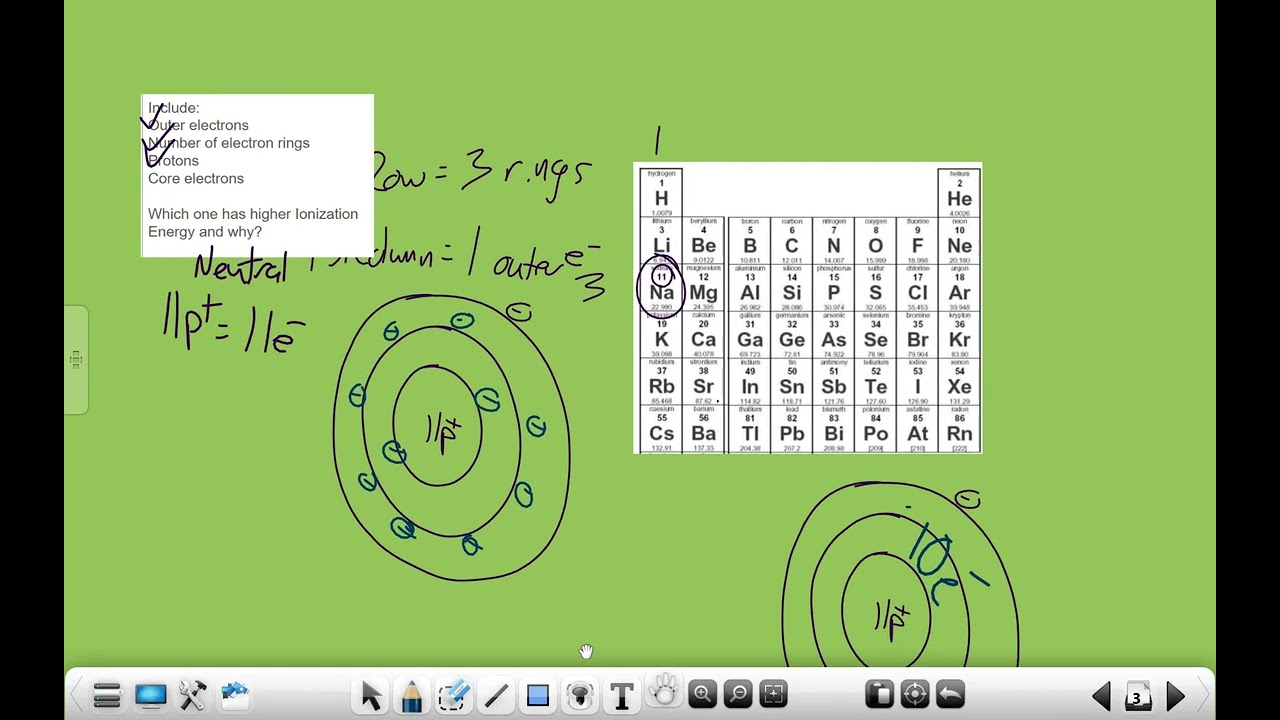Image resolution: width=1280 pixels, height=720 pixels.
Task: Expand the left side panel tab
Action: tap(76, 360)
